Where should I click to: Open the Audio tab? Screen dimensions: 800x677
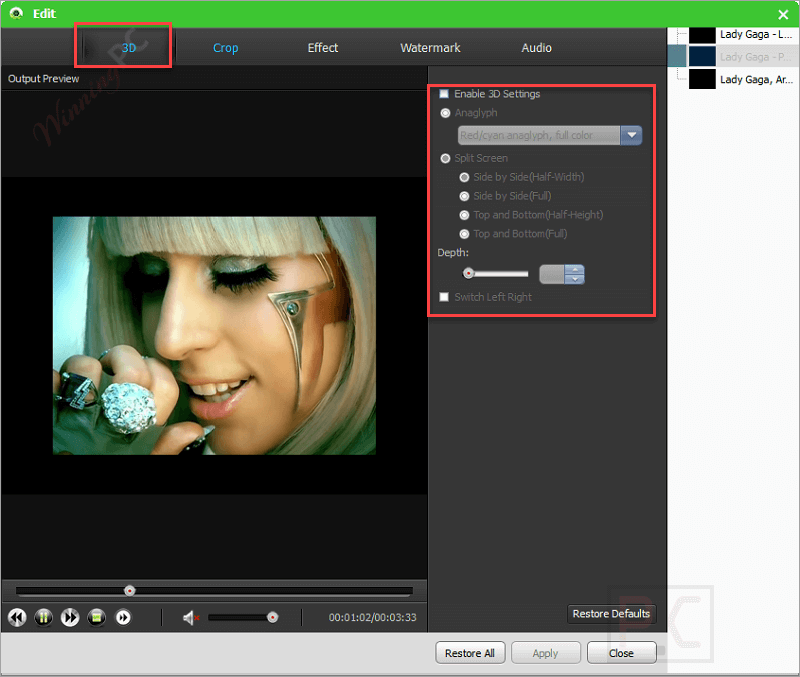tap(536, 47)
